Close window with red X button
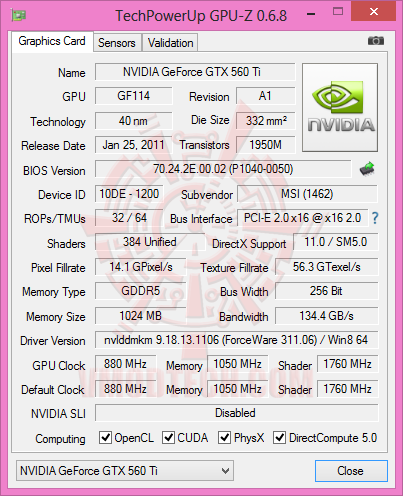Viewport: 403px width, 496px height. pos(374,12)
